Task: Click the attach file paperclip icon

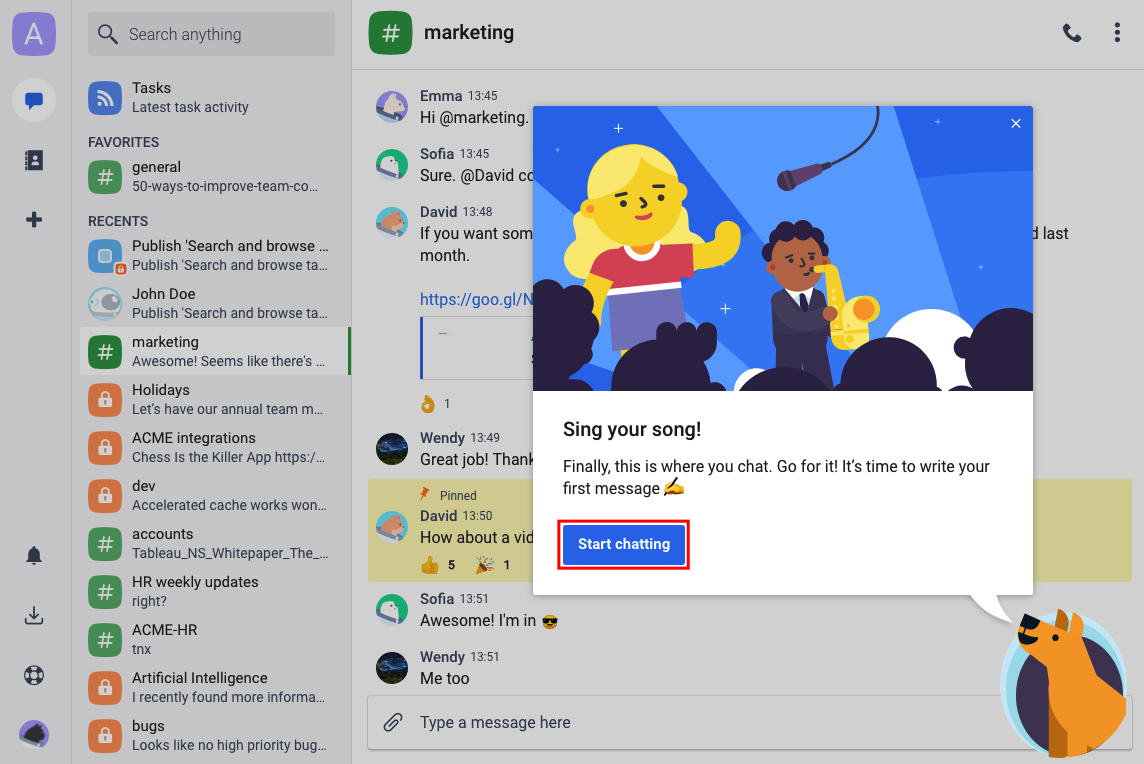Action: point(393,722)
